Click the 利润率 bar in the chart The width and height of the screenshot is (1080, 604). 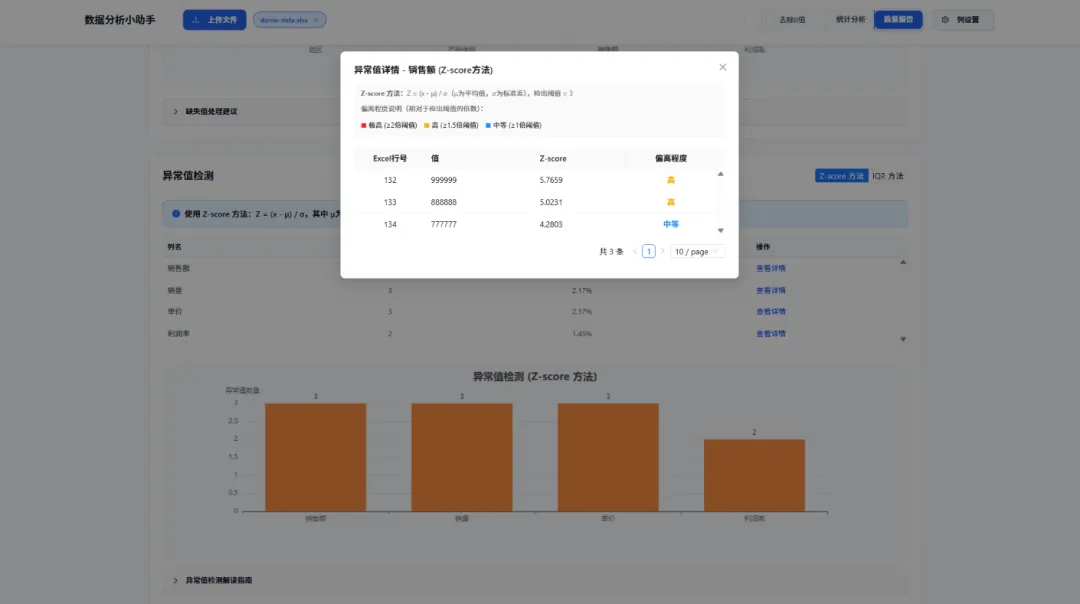[x=754, y=475]
